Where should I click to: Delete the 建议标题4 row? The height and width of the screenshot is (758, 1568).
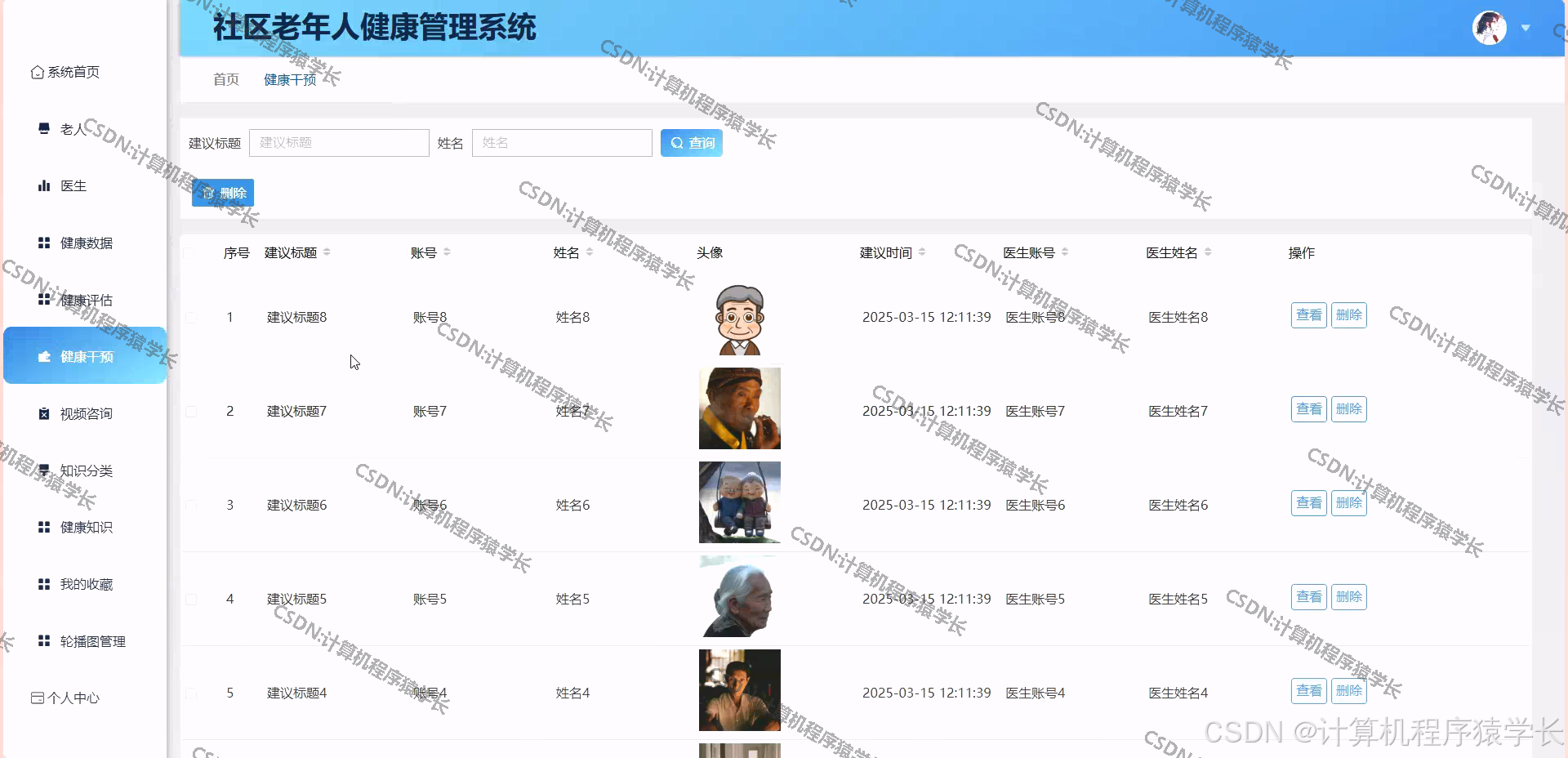[x=1349, y=691]
